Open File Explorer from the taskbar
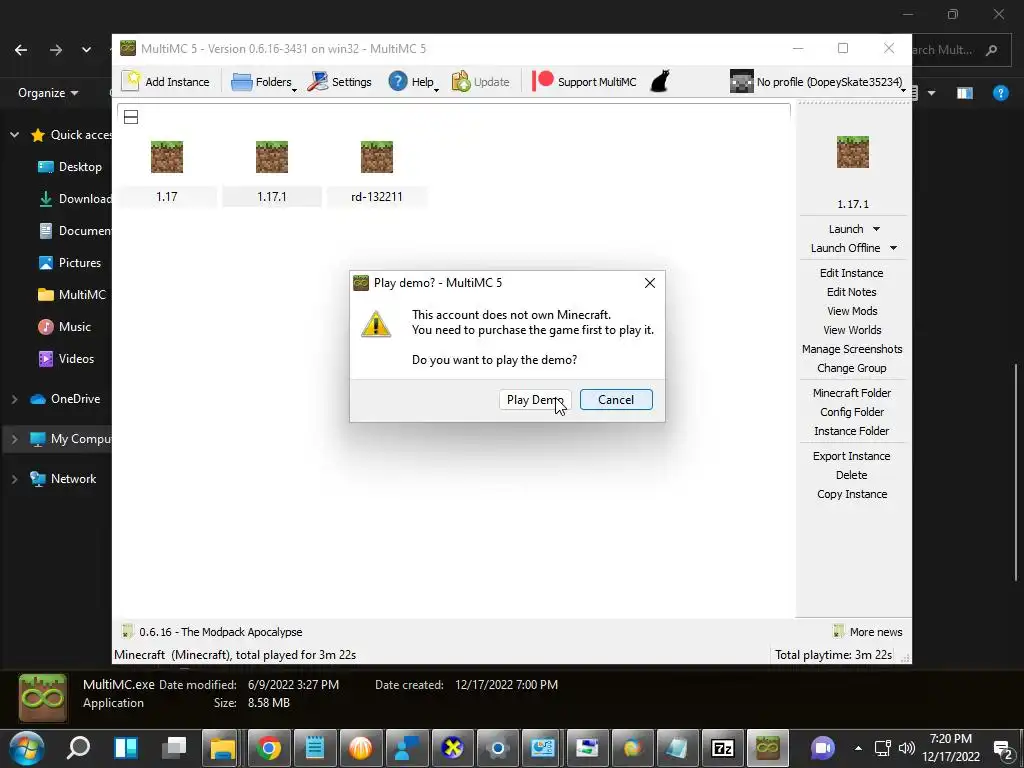 coord(223,748)
